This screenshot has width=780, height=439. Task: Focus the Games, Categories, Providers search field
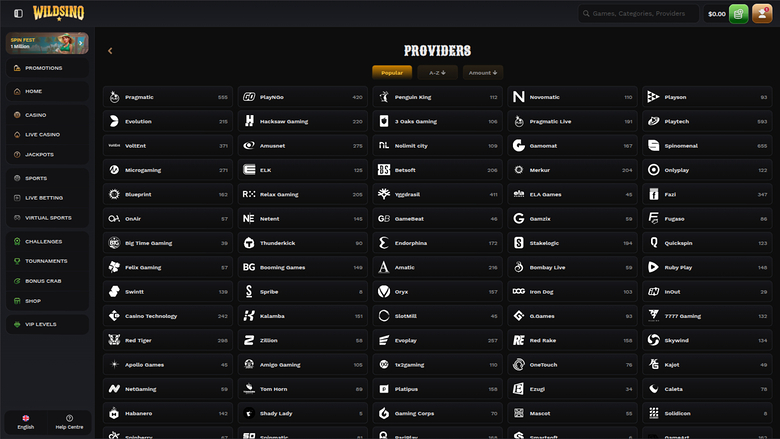click(x=638, y=14)
